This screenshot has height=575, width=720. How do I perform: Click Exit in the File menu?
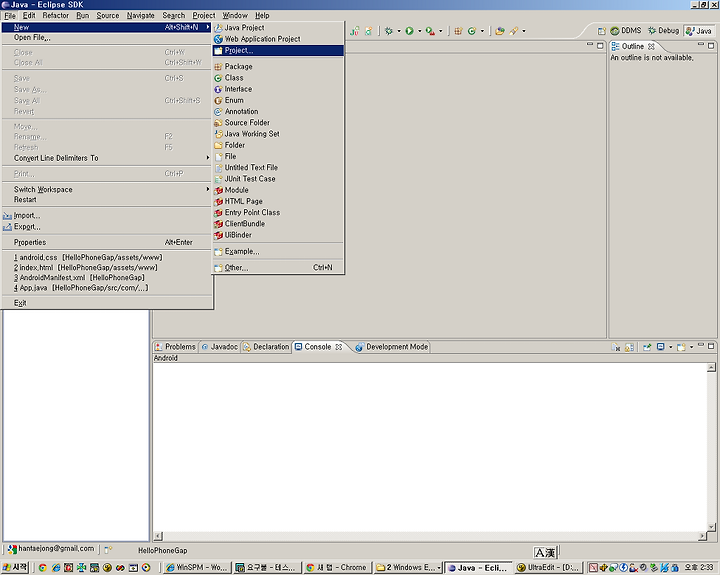tap(107, 303)
